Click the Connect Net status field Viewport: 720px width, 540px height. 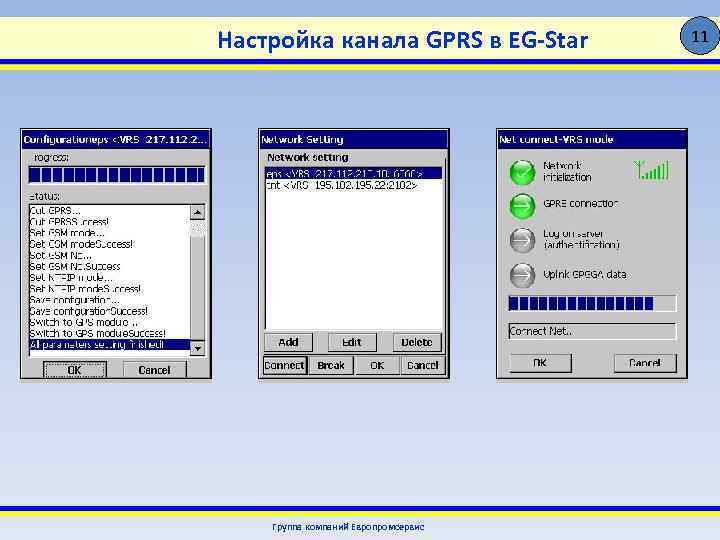click(x=592, y=331)
